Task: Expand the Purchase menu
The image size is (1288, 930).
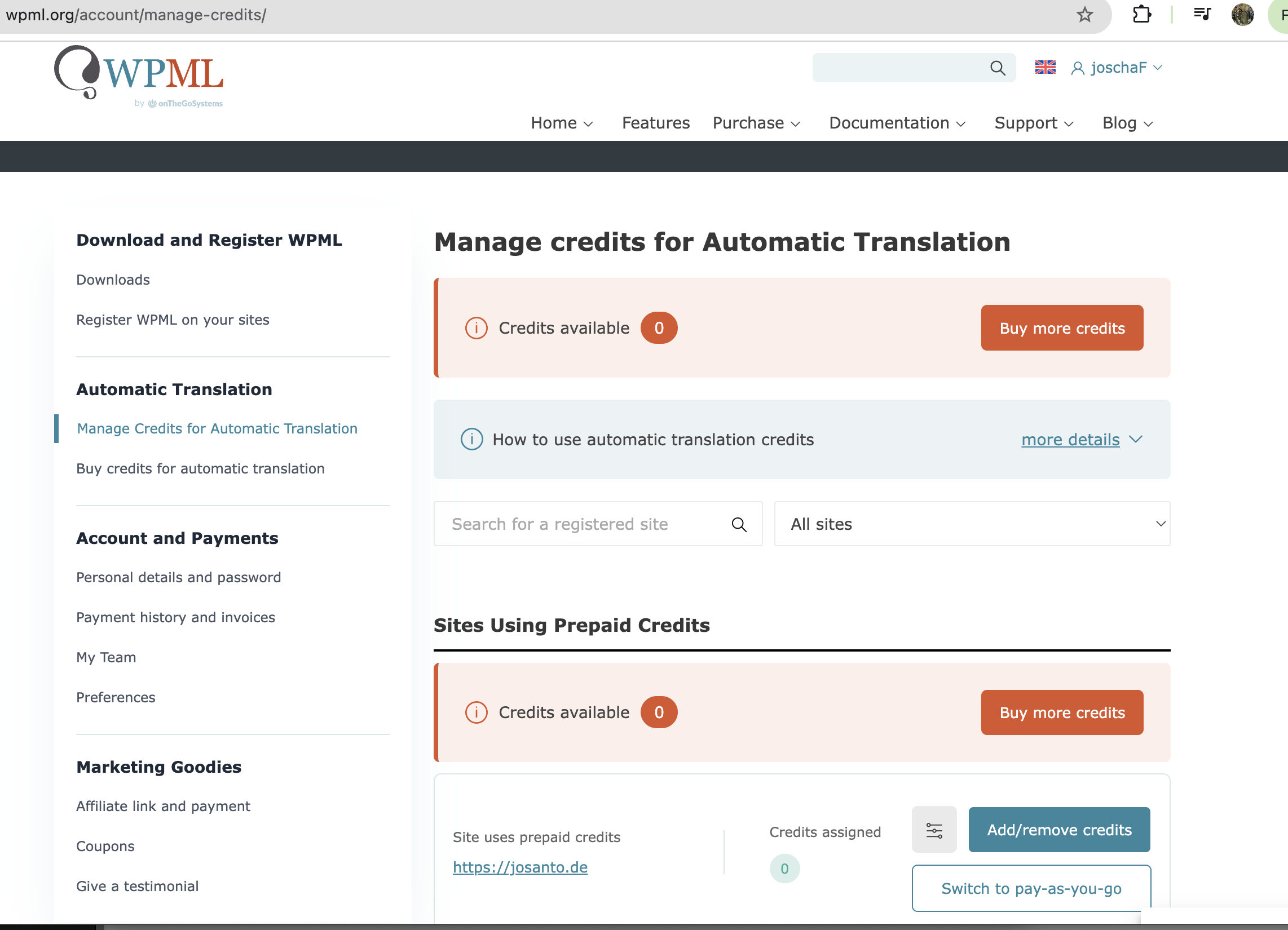Action: tap(756, 123)
